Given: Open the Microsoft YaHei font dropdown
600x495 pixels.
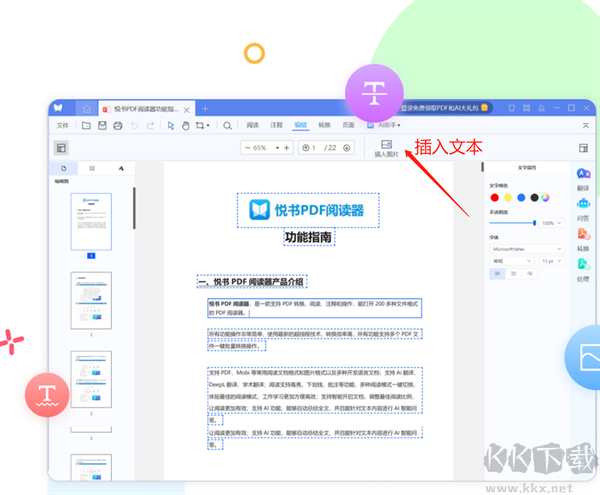Looking at the screenshot, I should pyautogui.click(x=527, y=249).
